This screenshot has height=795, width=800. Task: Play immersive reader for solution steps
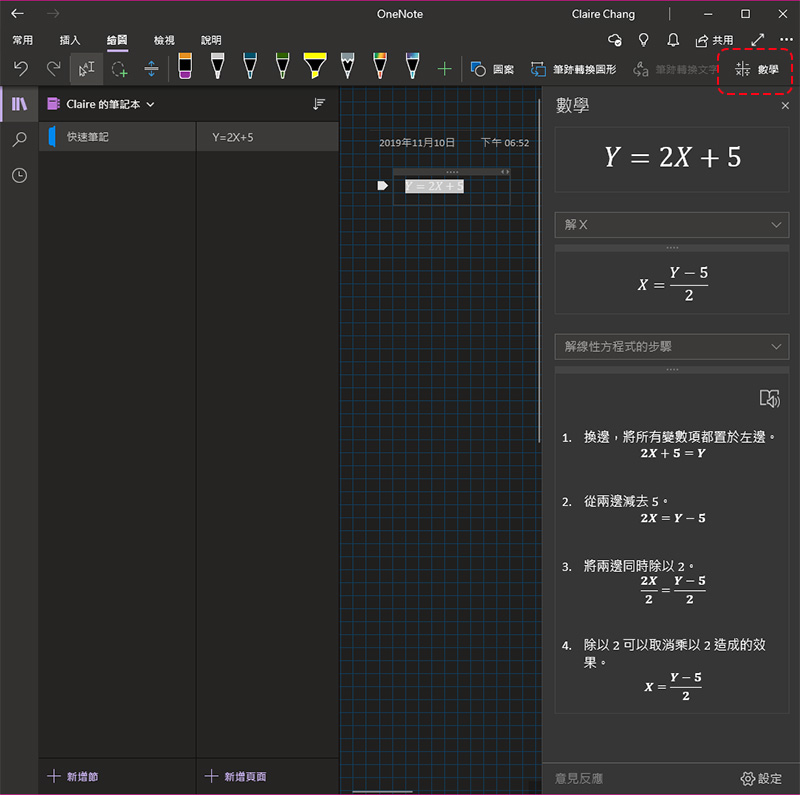[x=769, y=398]
